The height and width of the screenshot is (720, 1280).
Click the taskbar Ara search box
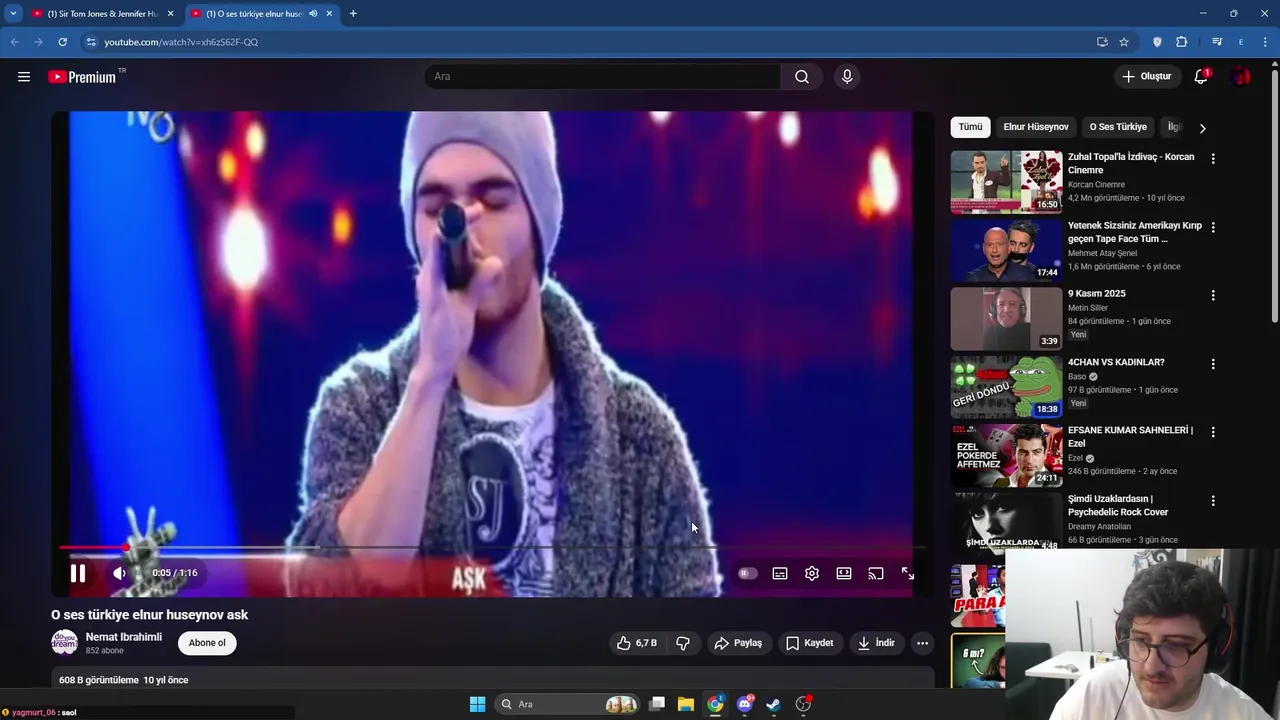point(568,704)
